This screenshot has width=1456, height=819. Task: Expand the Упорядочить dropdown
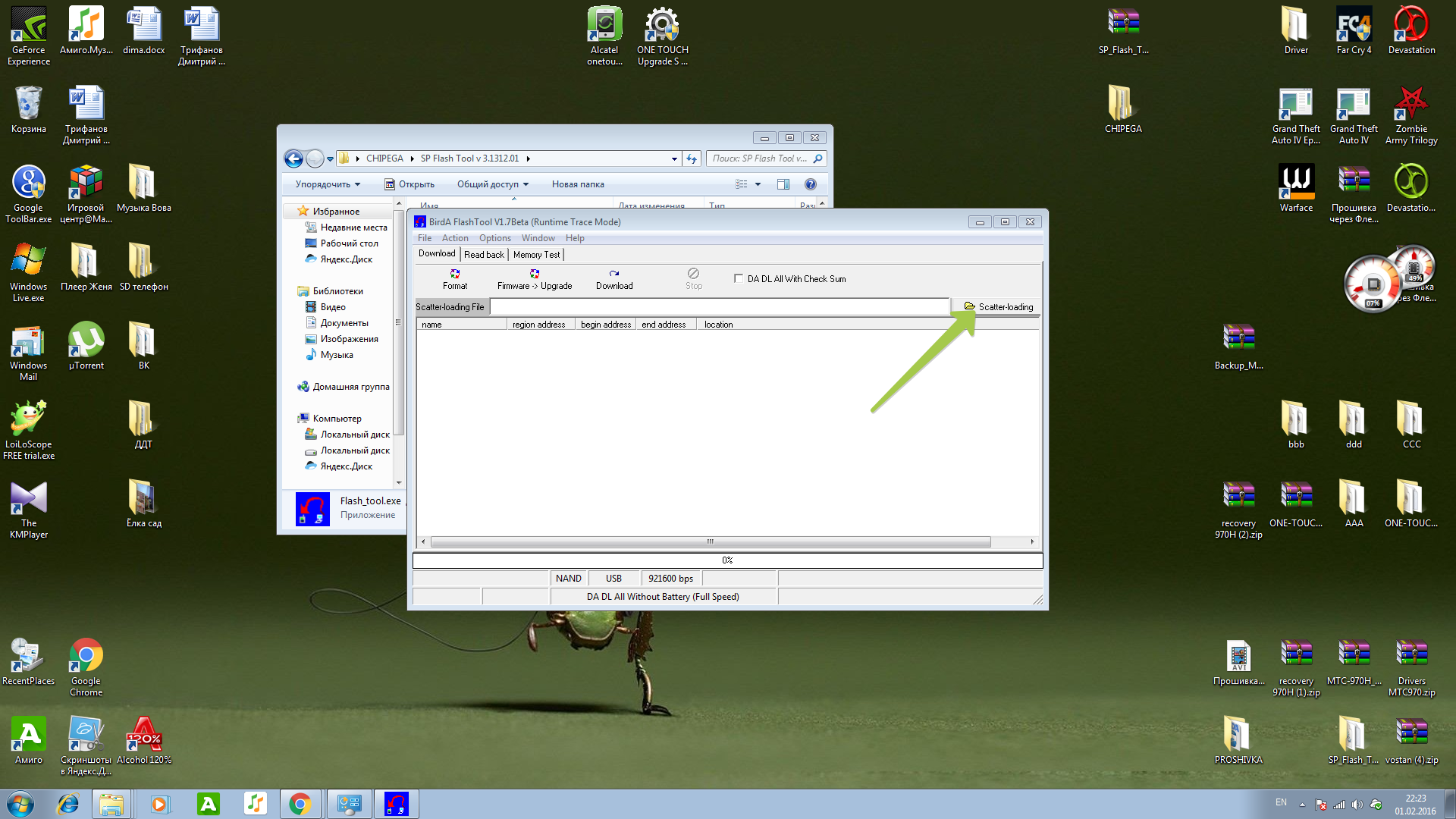coord(328,184)
